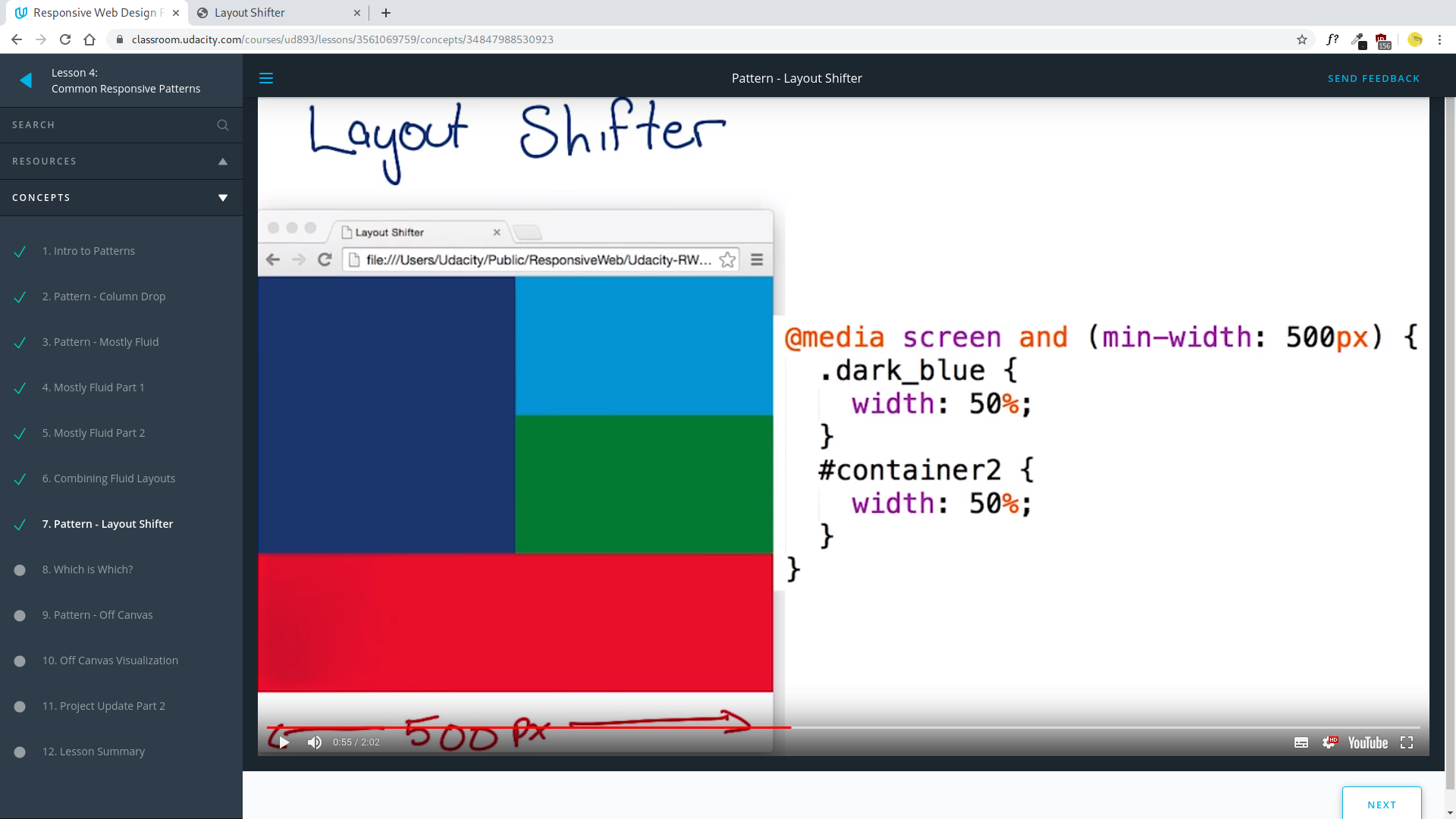Mute the video with the speaker icon
Viewport: 1456px width, 819px height.
[315, 742]
